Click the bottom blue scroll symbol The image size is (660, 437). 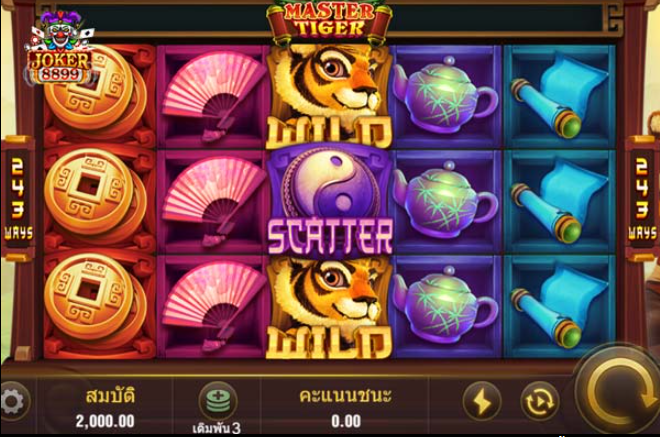(559, 306)
